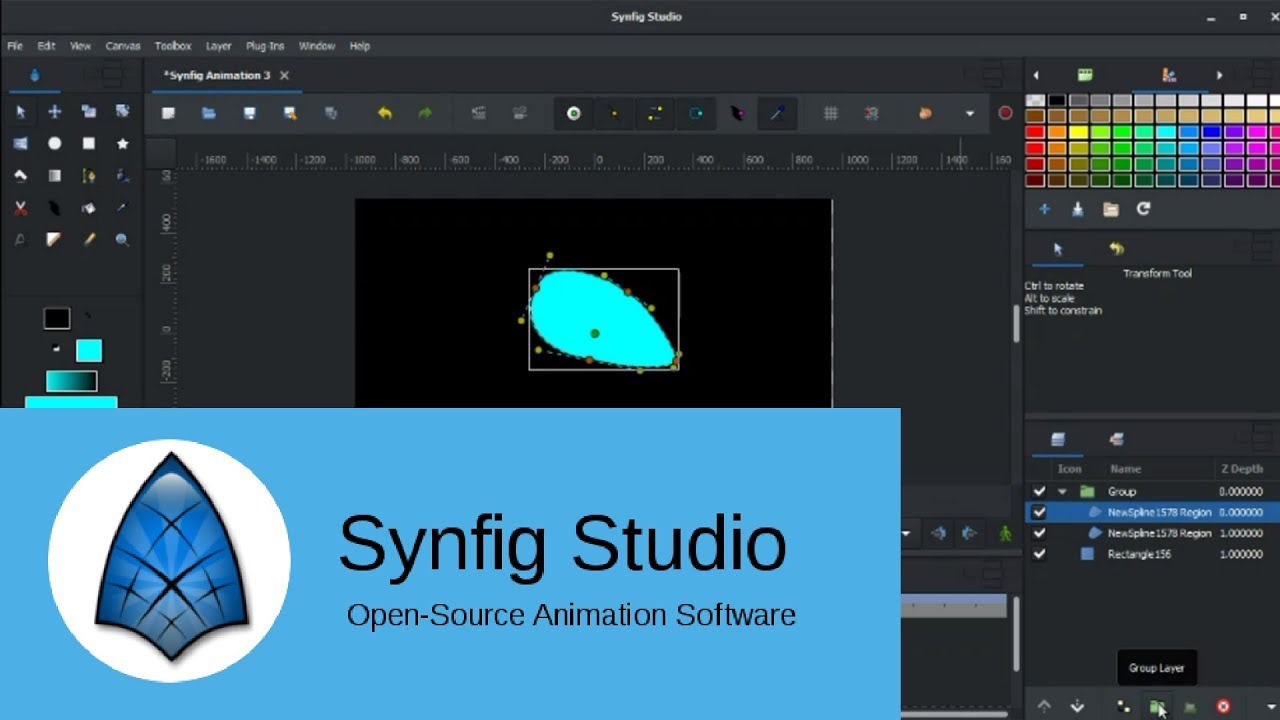Select the Gradient tool
The image size is (1280, 720).
pyautogui.click(x=55, y=176)
